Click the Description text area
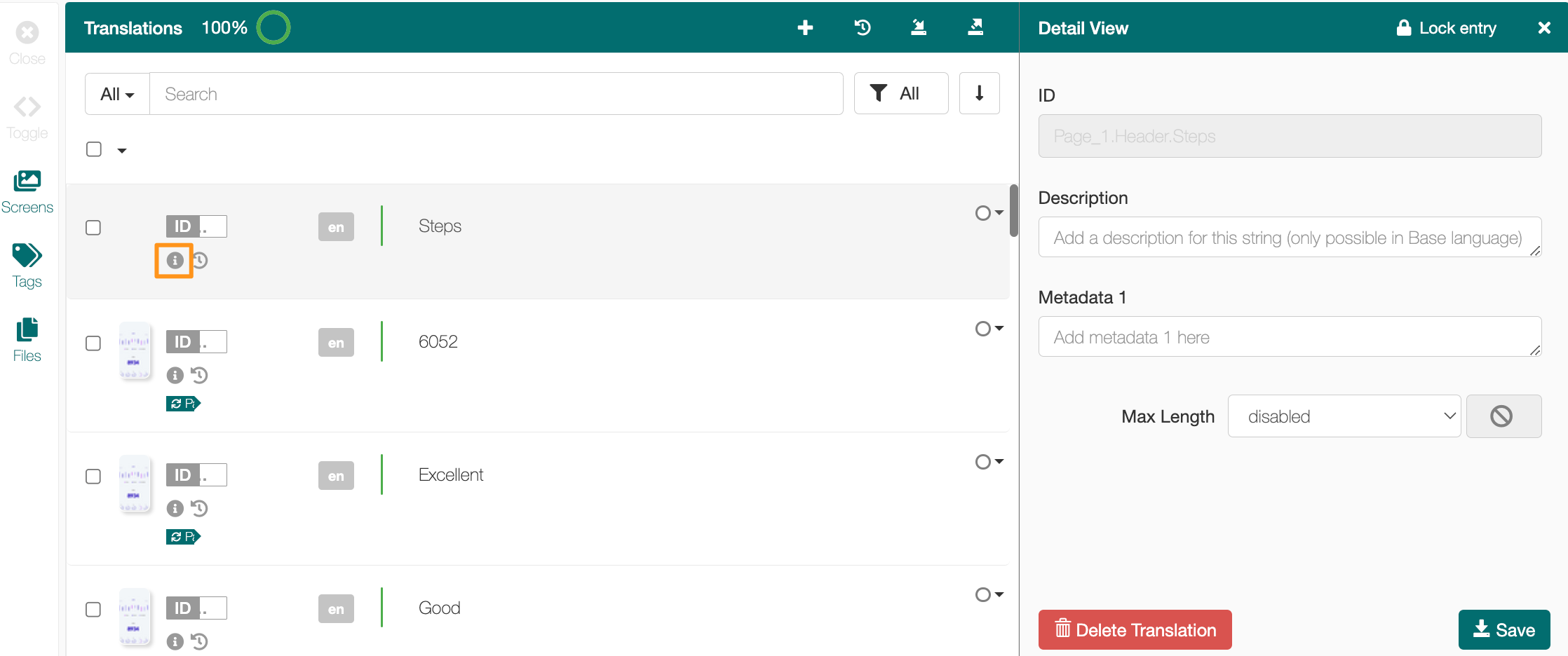Screen dimensions: 1568x656 pos(1290,237)
